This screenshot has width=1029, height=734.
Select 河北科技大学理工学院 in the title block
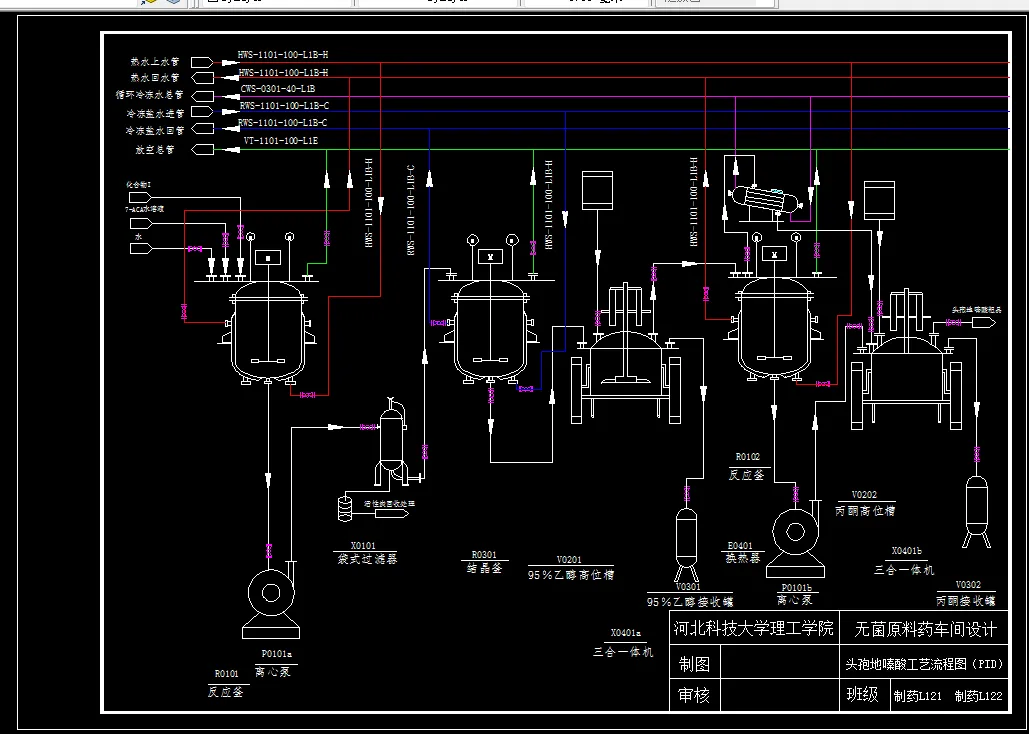pyautogui.click(x=753, y=628)
